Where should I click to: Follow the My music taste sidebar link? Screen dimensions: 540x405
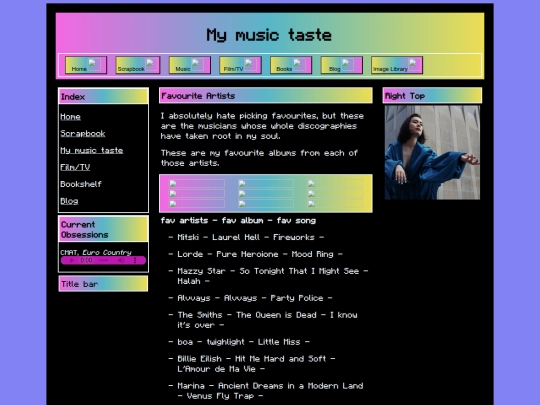tap(92, 150)
